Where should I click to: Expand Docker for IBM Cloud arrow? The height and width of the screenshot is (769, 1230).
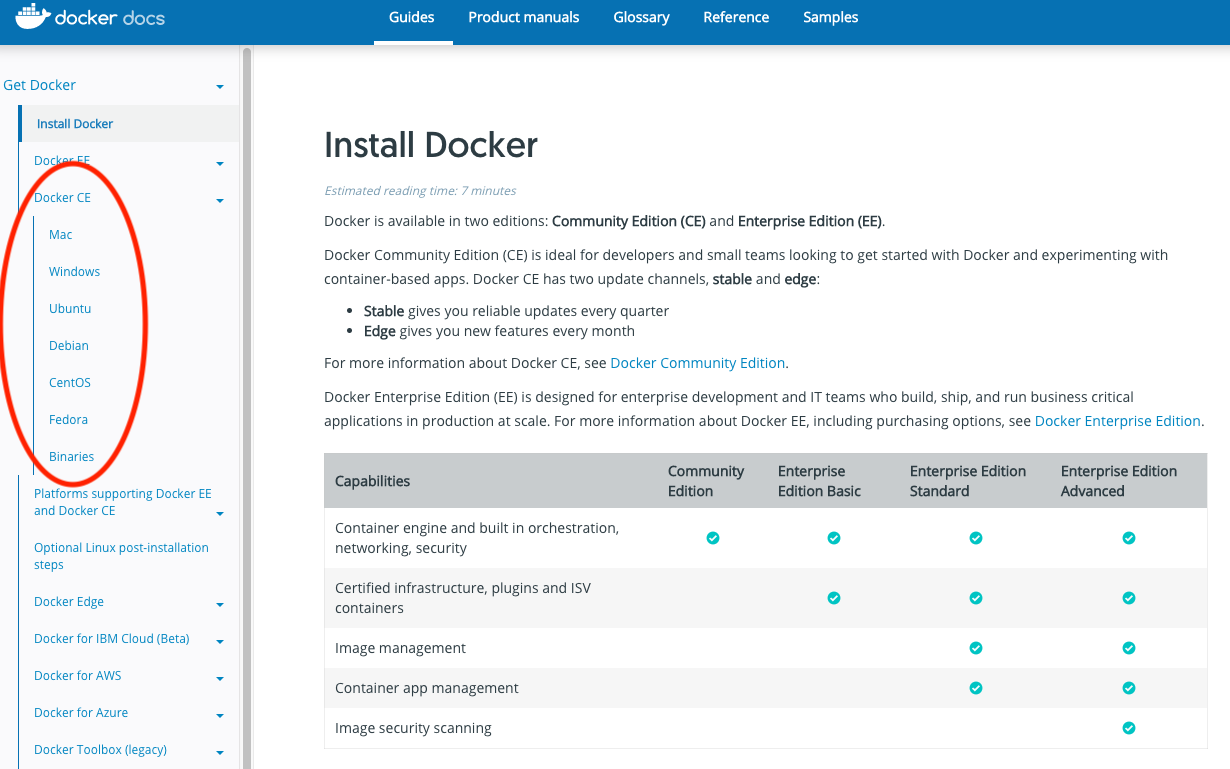click(x=220, y=642)
